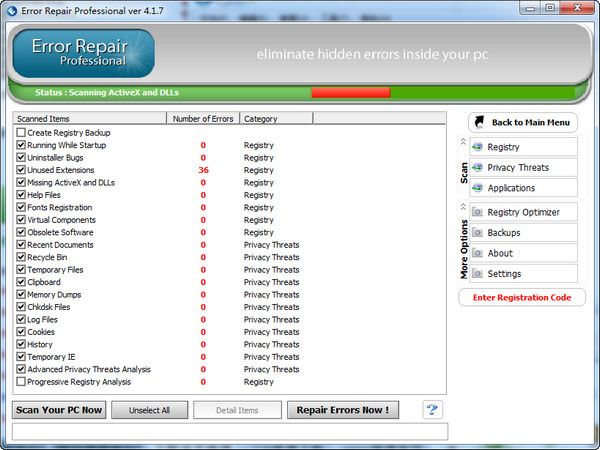
Task: Click Category cell of Recent Documents row
Action: coord(271,245)
